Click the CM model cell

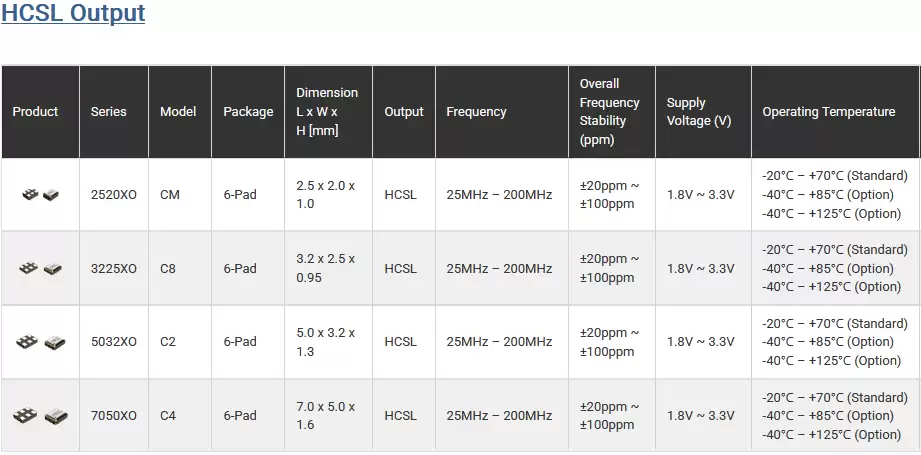tap(180, 194)
